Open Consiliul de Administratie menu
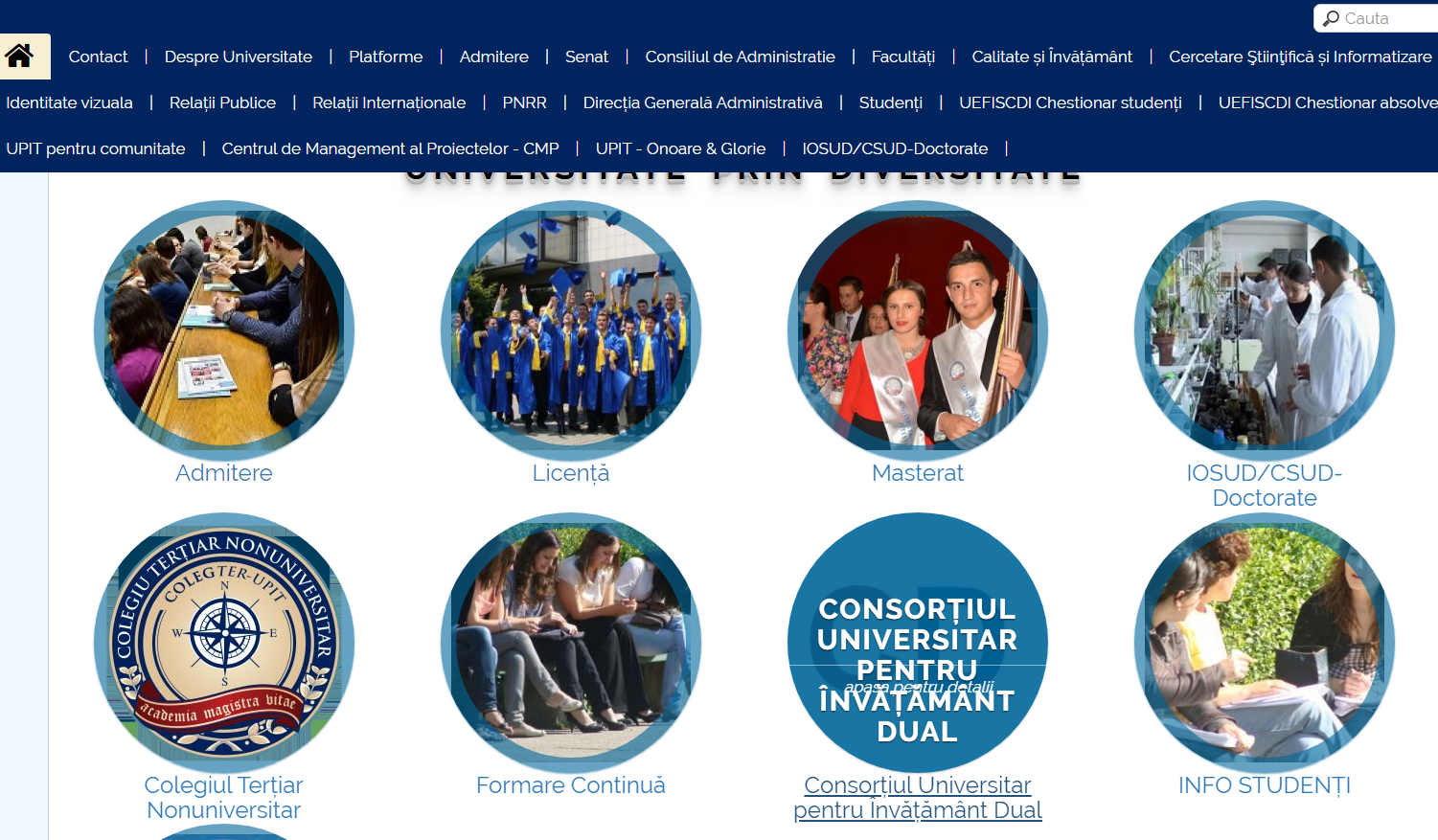Viewport: 1438px width, 840px height. point(740,57)
